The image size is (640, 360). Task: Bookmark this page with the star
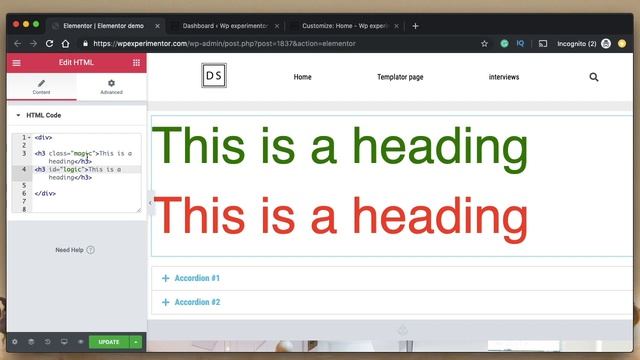[x=484, y=44]
